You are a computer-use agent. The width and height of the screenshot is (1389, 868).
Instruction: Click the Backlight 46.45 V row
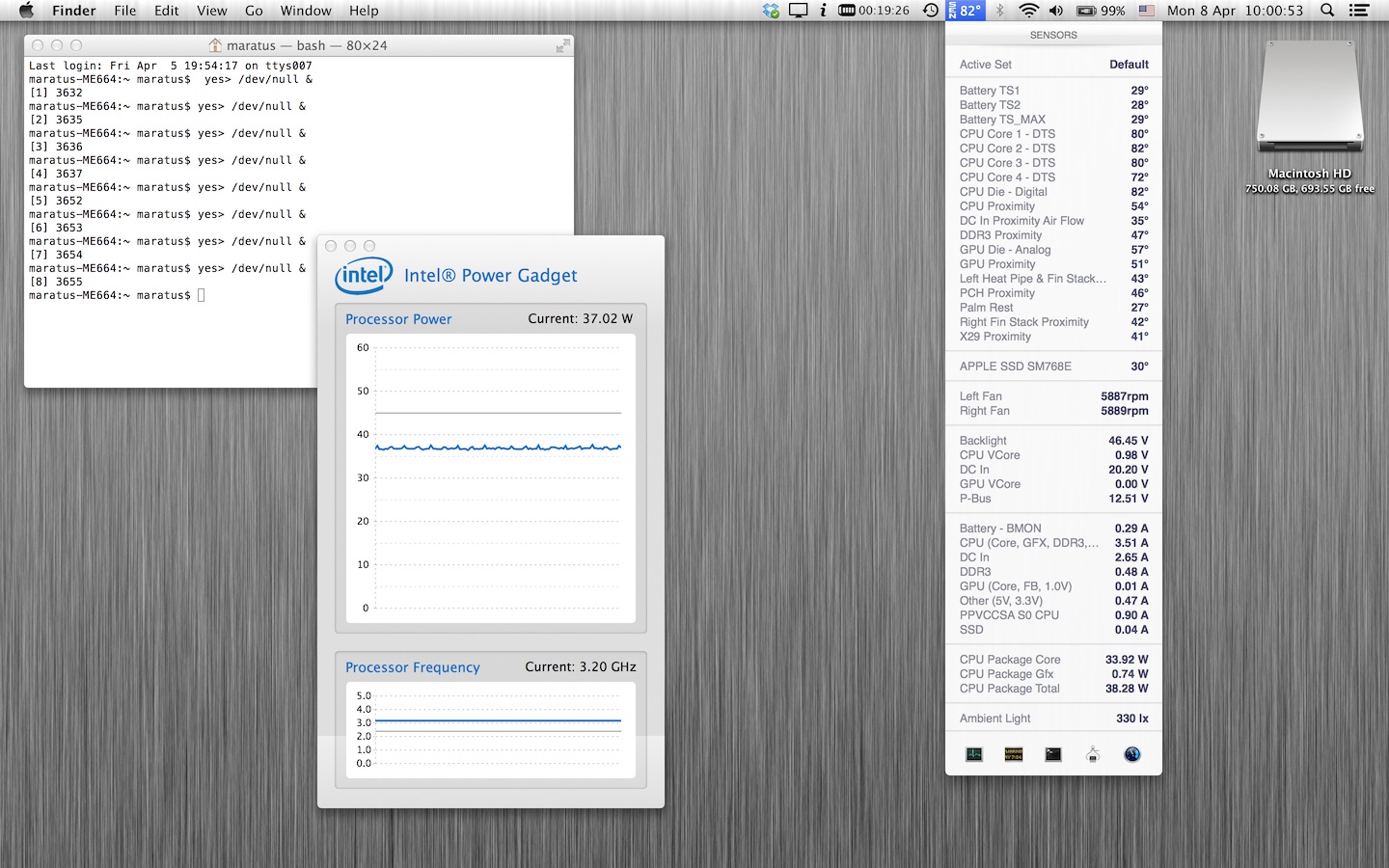point(1053,441)
